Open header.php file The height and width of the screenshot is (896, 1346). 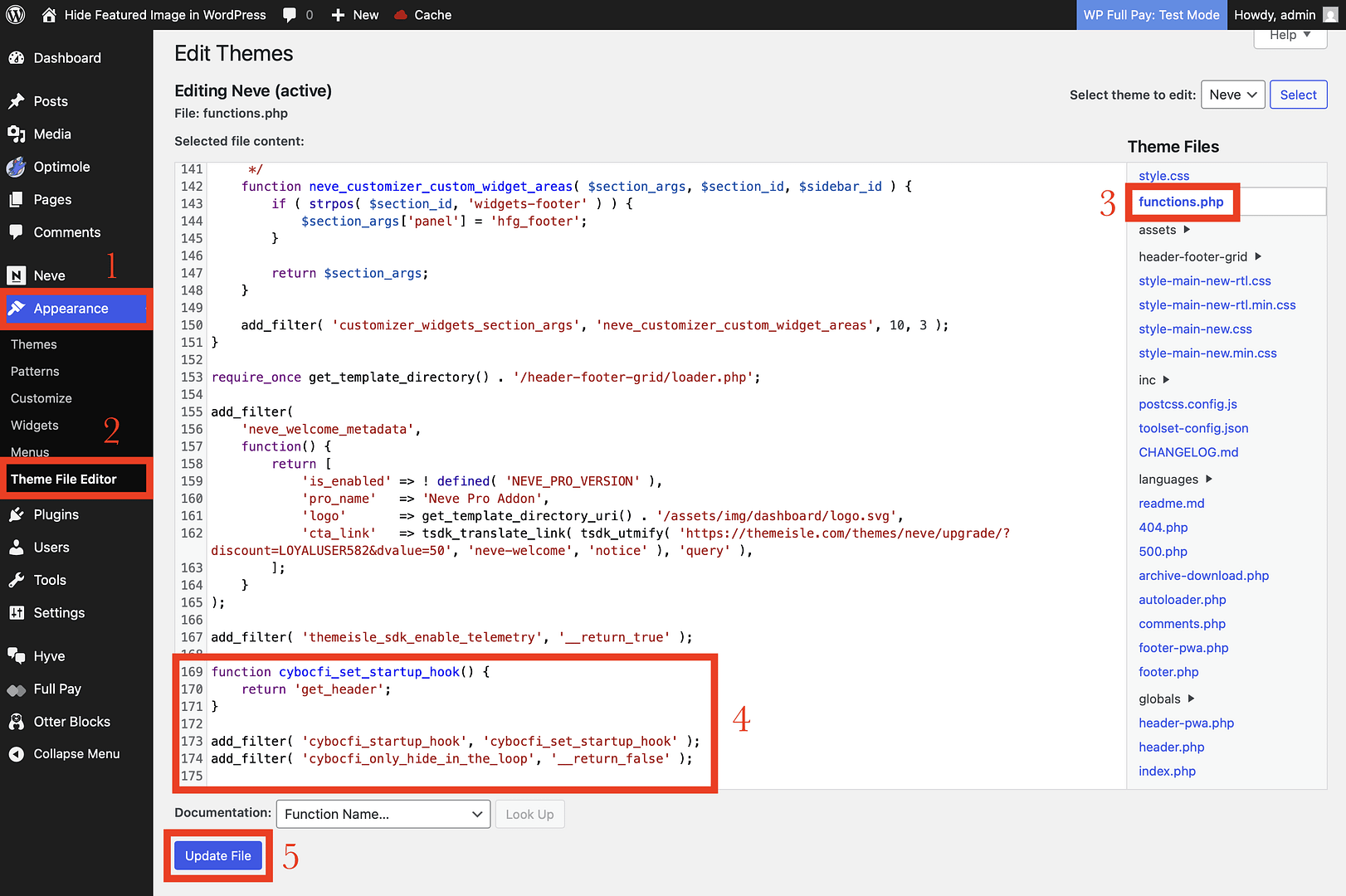click(1171, 747)
